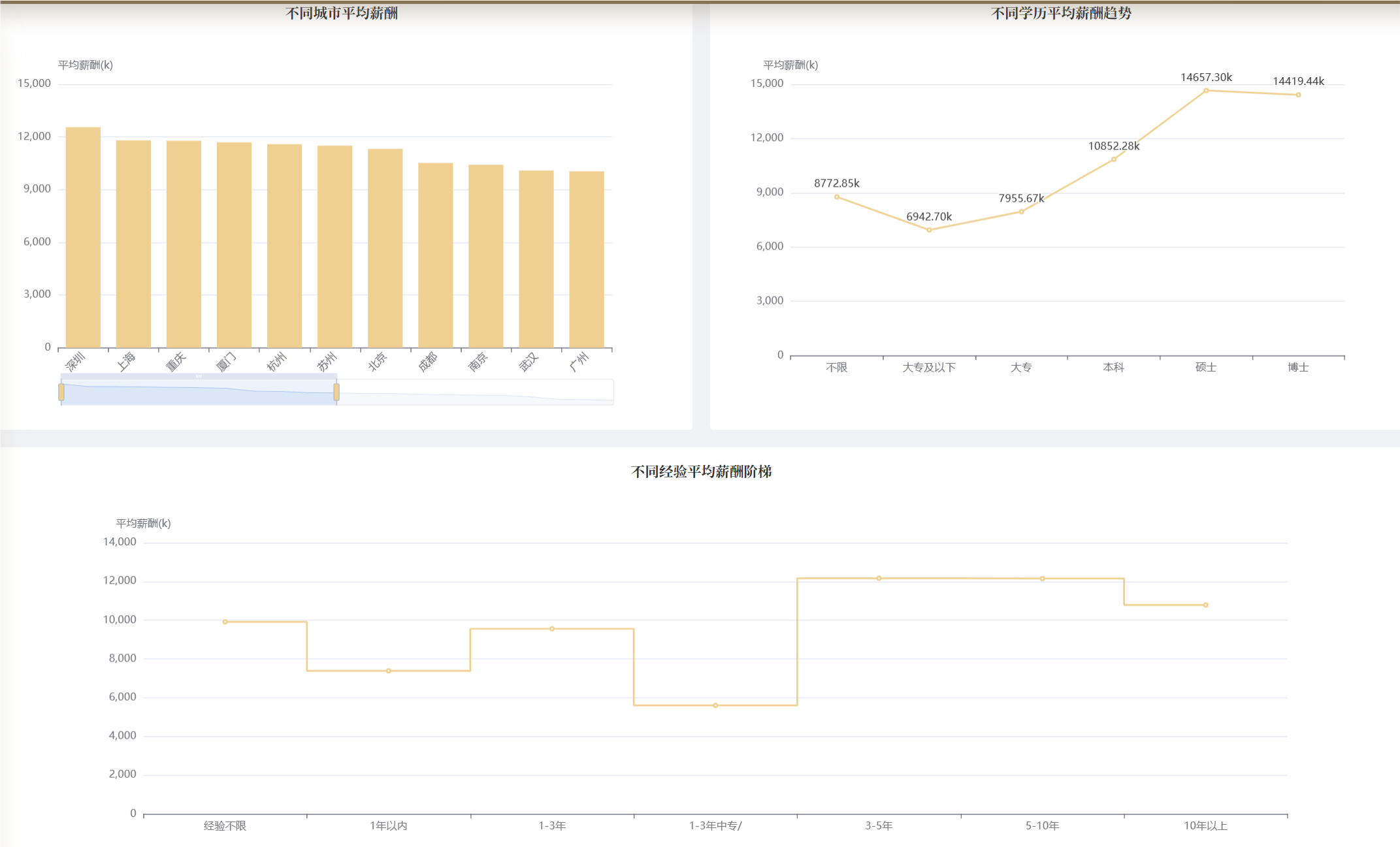Click the 广州 bar in city chart
Image resolution: width=1400 pixels, height=847 pixels.
586,259
